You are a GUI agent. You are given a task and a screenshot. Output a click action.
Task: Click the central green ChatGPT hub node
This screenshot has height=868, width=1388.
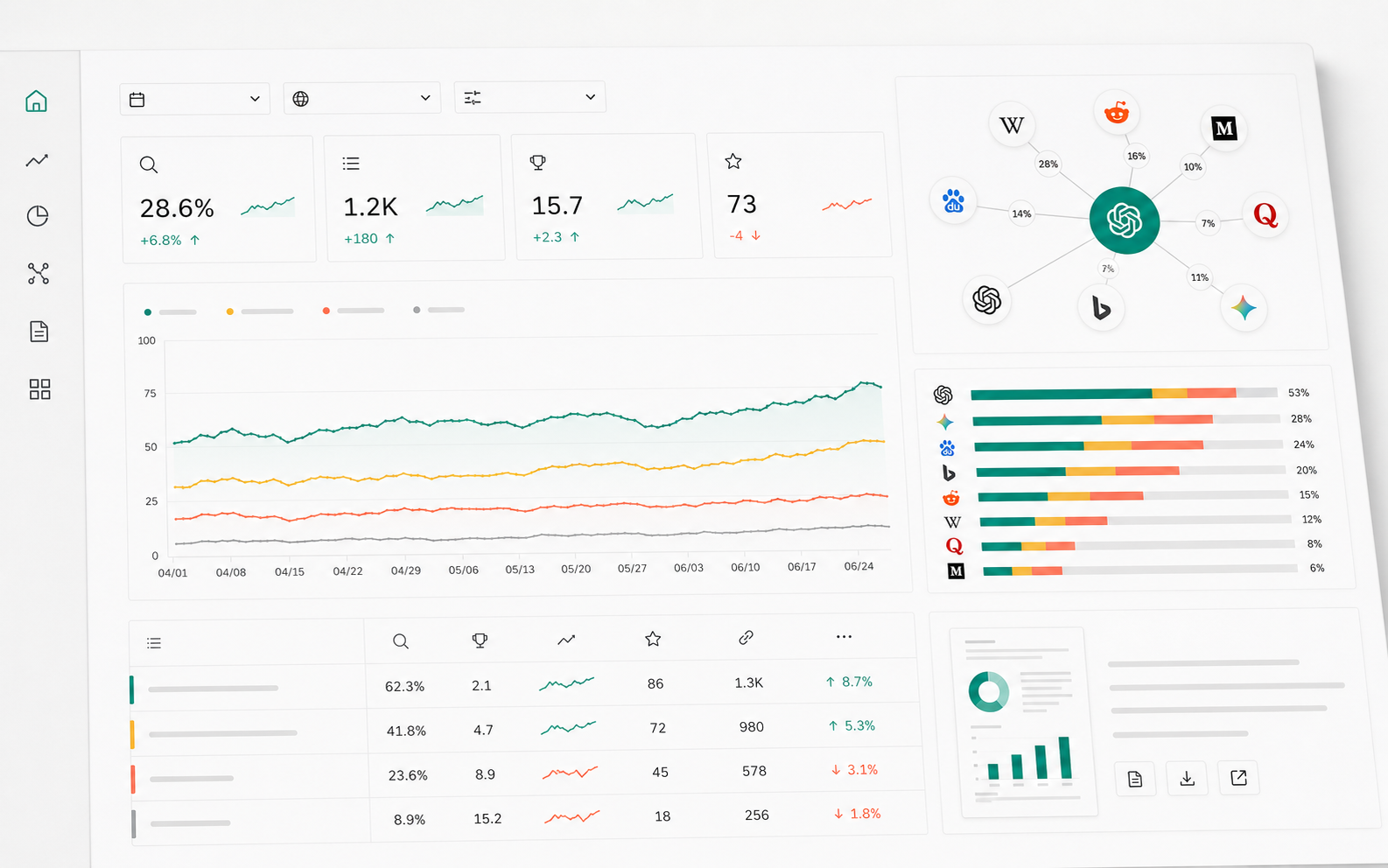point(1125,220)
